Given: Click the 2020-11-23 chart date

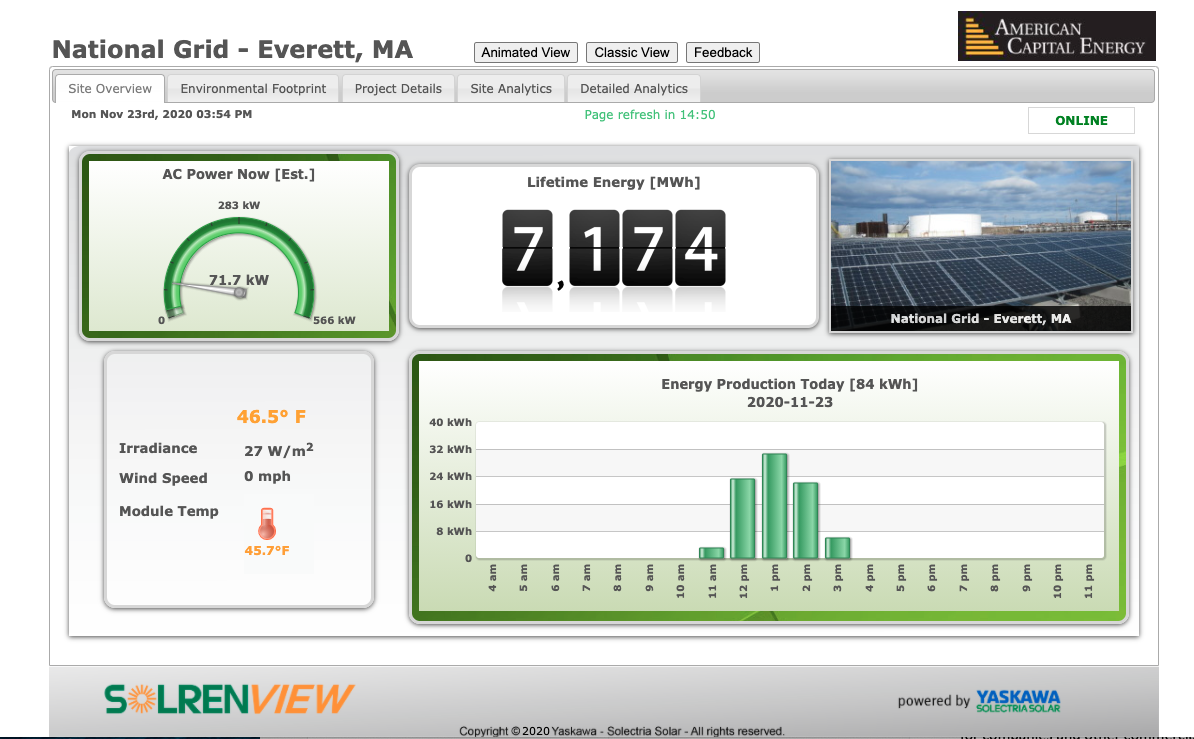Looking at the screenshot, I should [790, 402].
